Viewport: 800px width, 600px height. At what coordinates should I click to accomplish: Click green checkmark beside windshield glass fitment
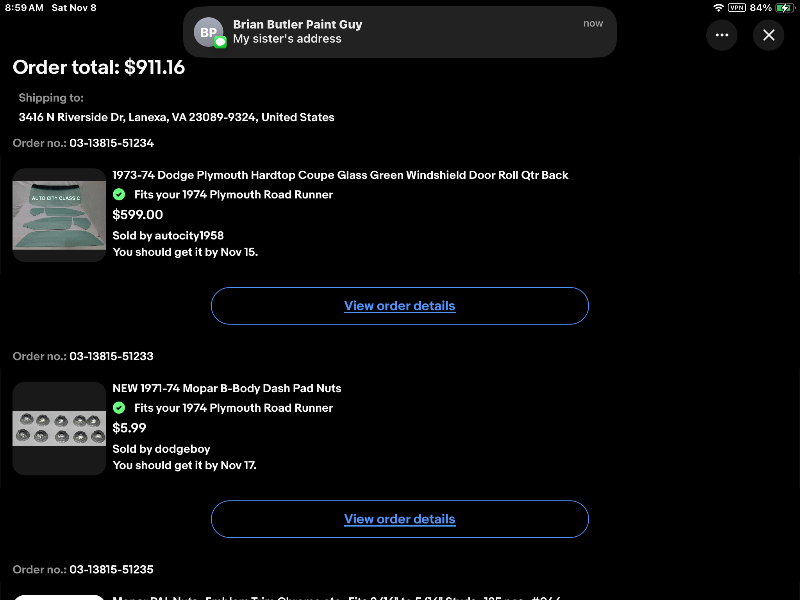pos(119,195)
